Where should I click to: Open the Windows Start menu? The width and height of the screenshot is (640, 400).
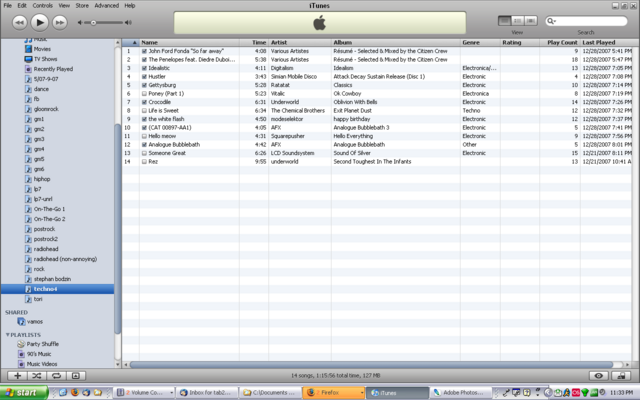click(x=24, y=393)
